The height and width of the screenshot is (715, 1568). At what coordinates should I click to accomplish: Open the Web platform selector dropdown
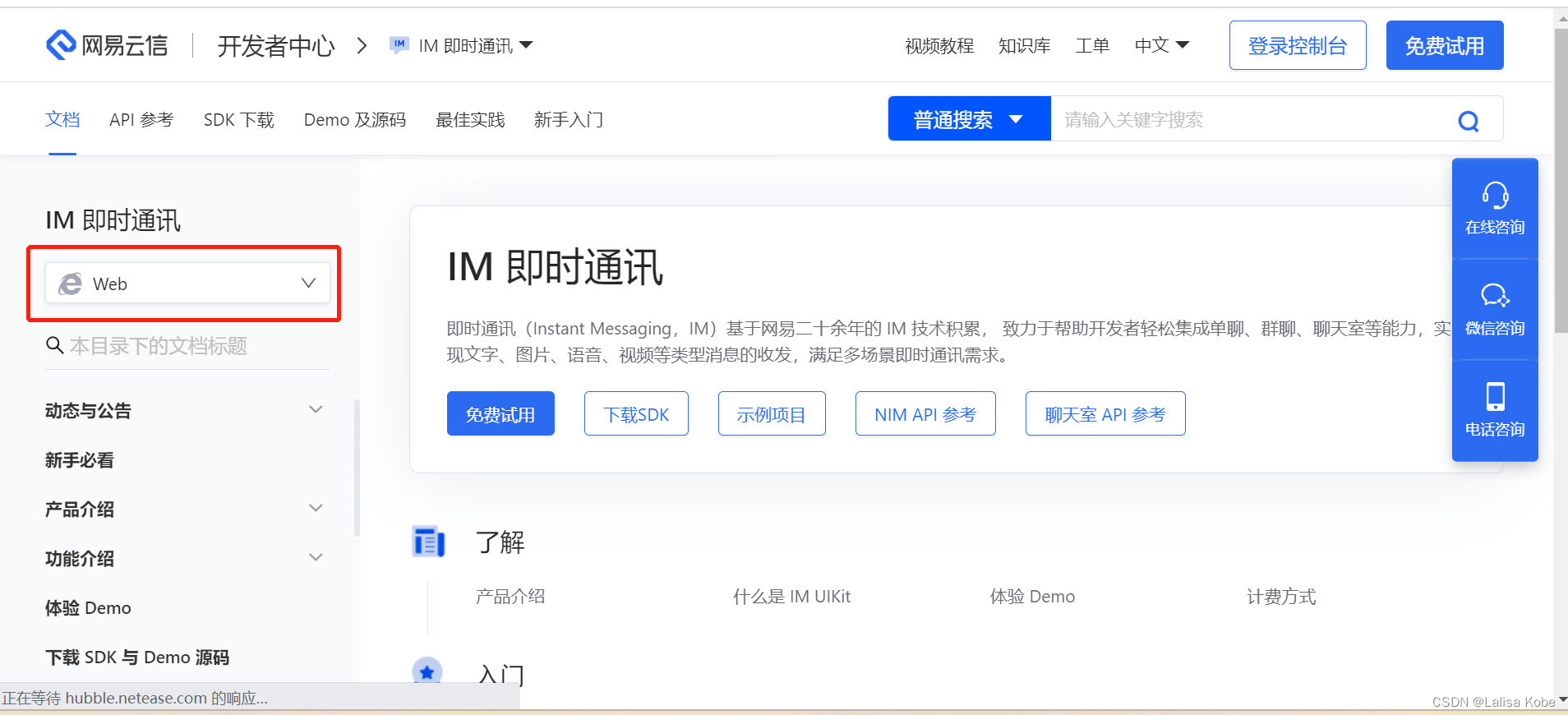(187, 284)
